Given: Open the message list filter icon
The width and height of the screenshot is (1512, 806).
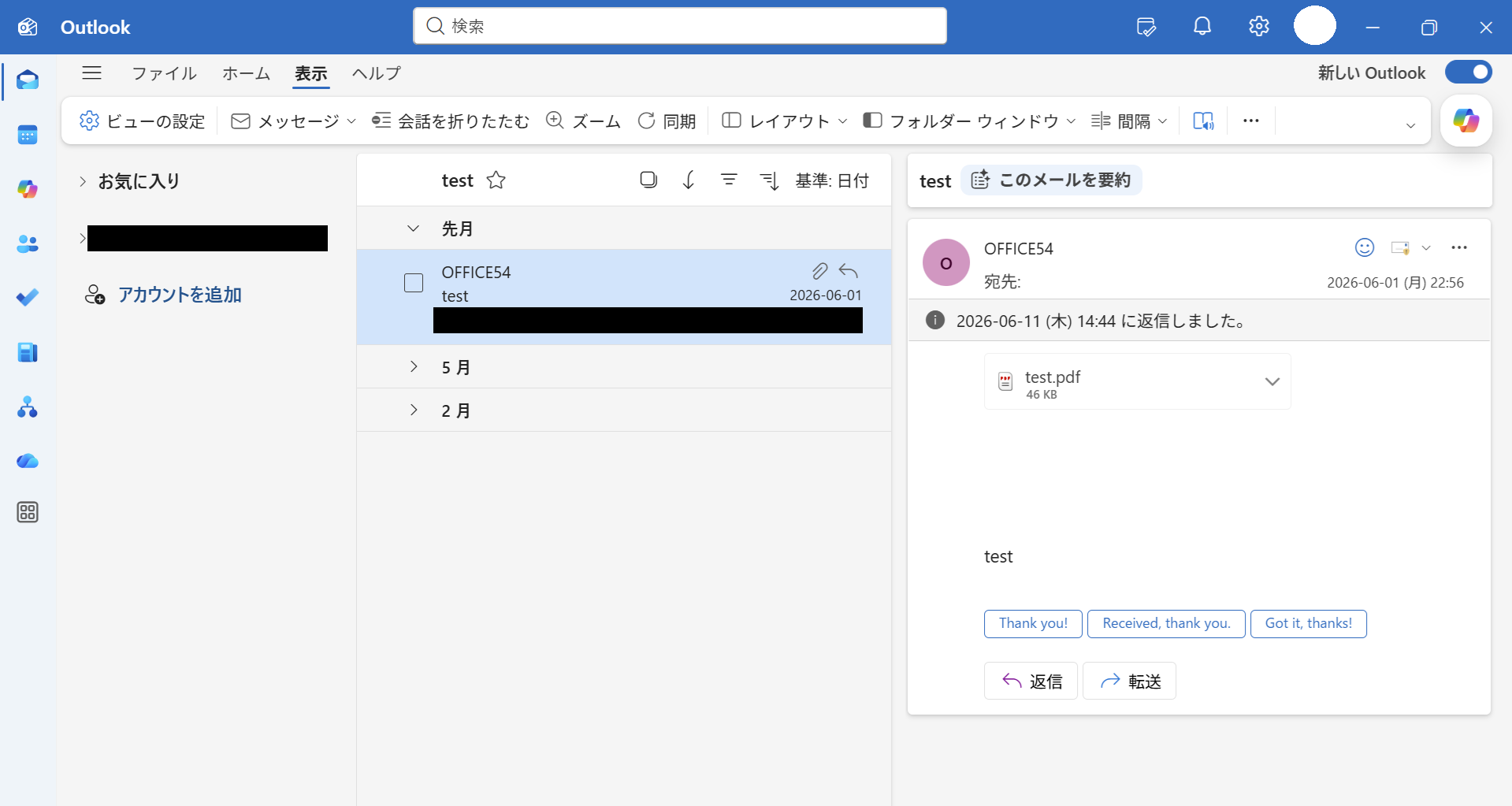Looking at the screenshot, I should (x=730, y=180).
